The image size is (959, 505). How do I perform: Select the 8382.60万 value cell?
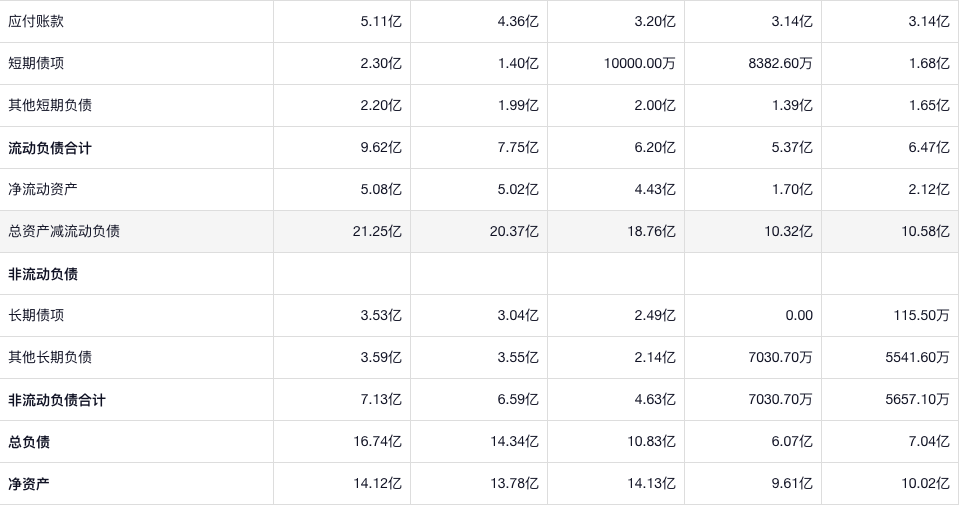(x=780, y=63)
